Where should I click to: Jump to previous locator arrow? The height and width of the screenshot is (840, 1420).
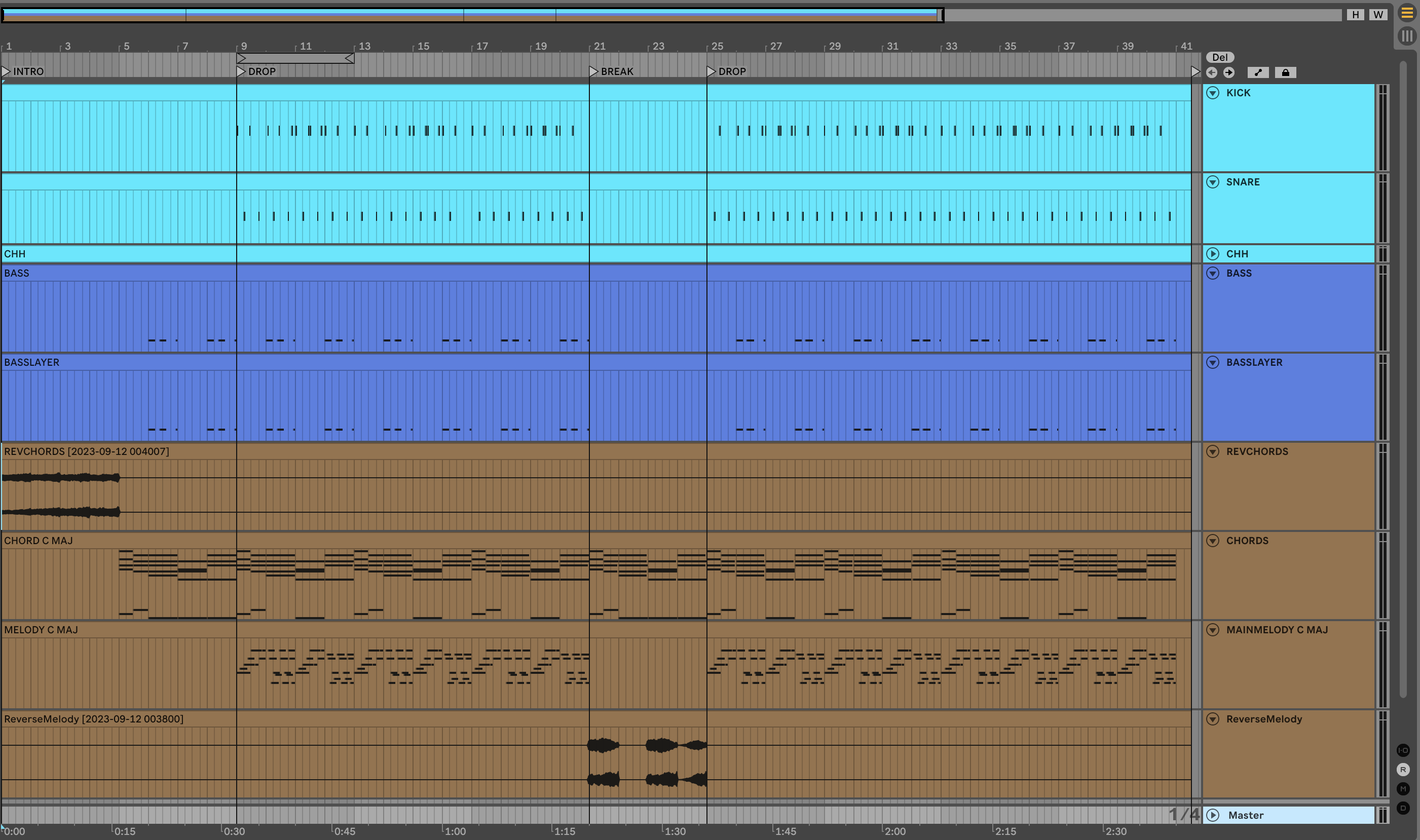tap(1212, 72)
